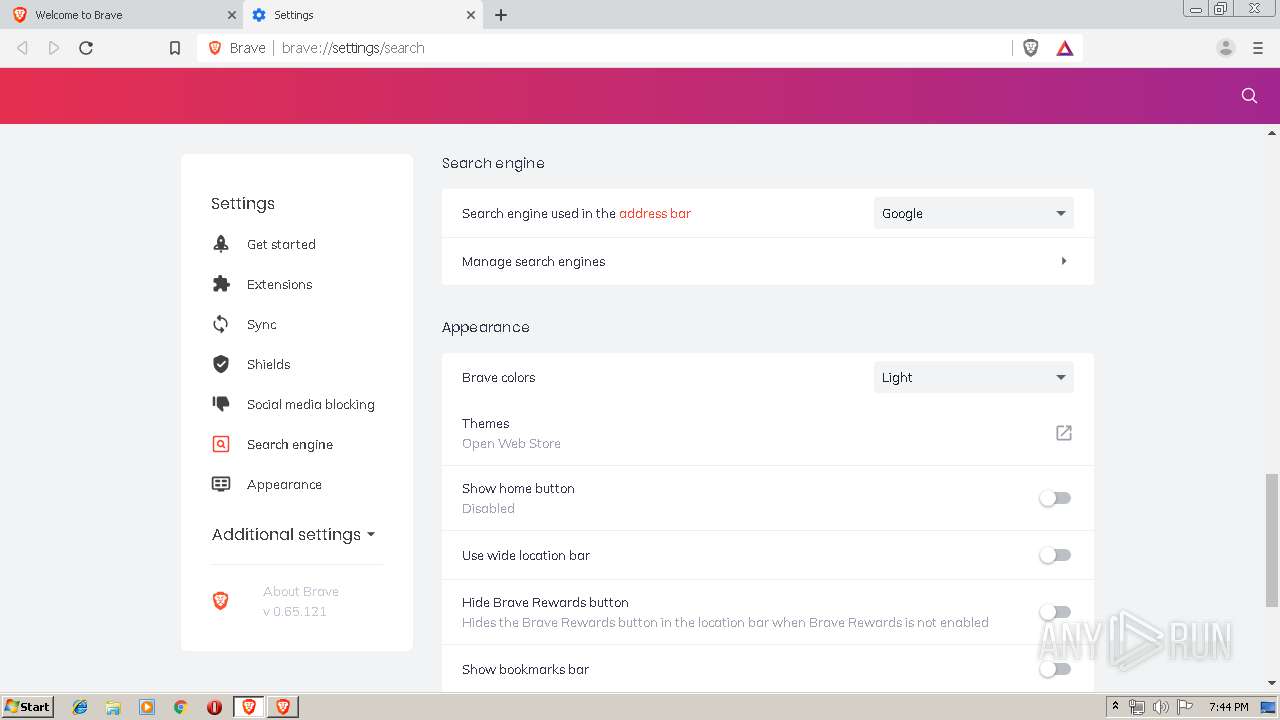Screen dimensions: 1280x720
Task: Click the bookmark icon in the toolbar
Action: pos(175,47)
